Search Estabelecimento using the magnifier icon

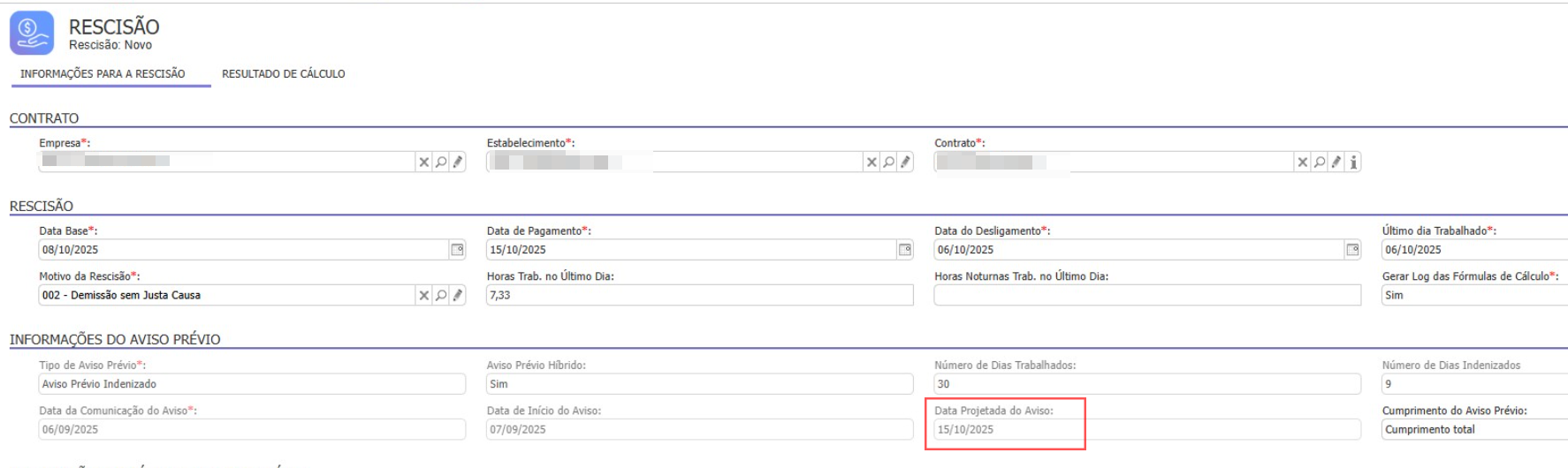[x=888, y=162]
